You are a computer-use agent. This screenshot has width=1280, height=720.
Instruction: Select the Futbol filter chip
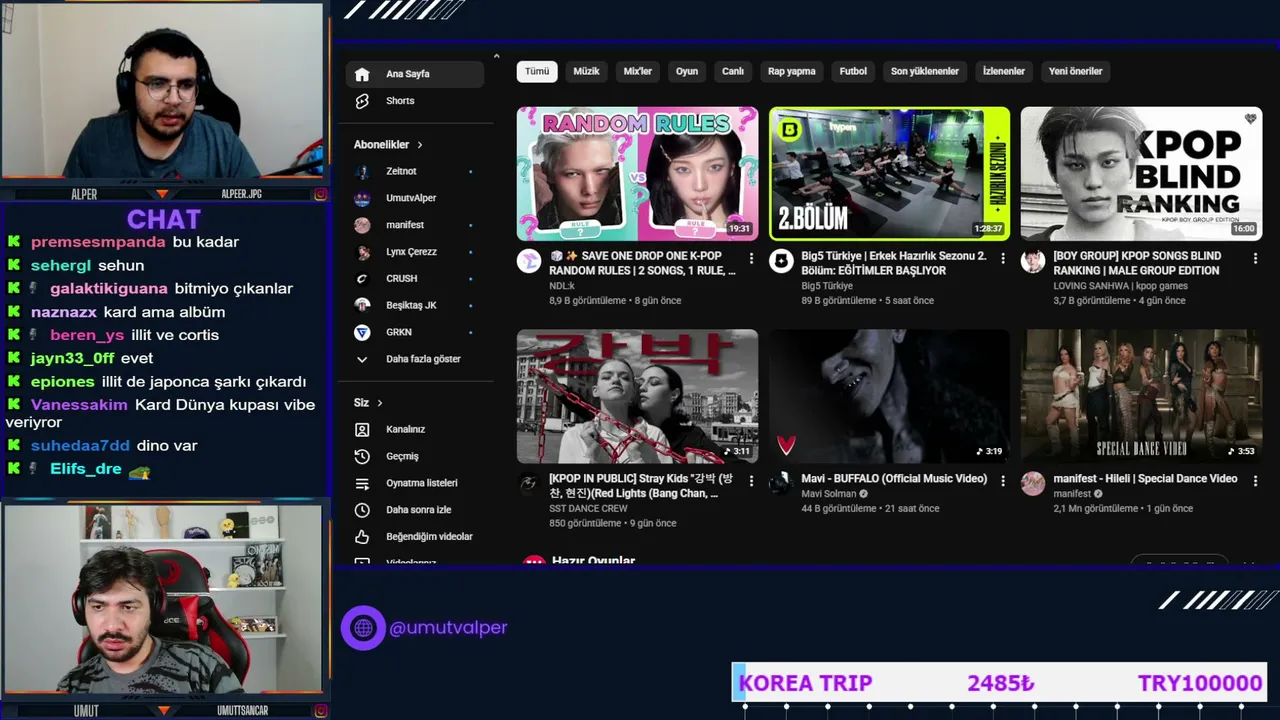pos(853,71)
